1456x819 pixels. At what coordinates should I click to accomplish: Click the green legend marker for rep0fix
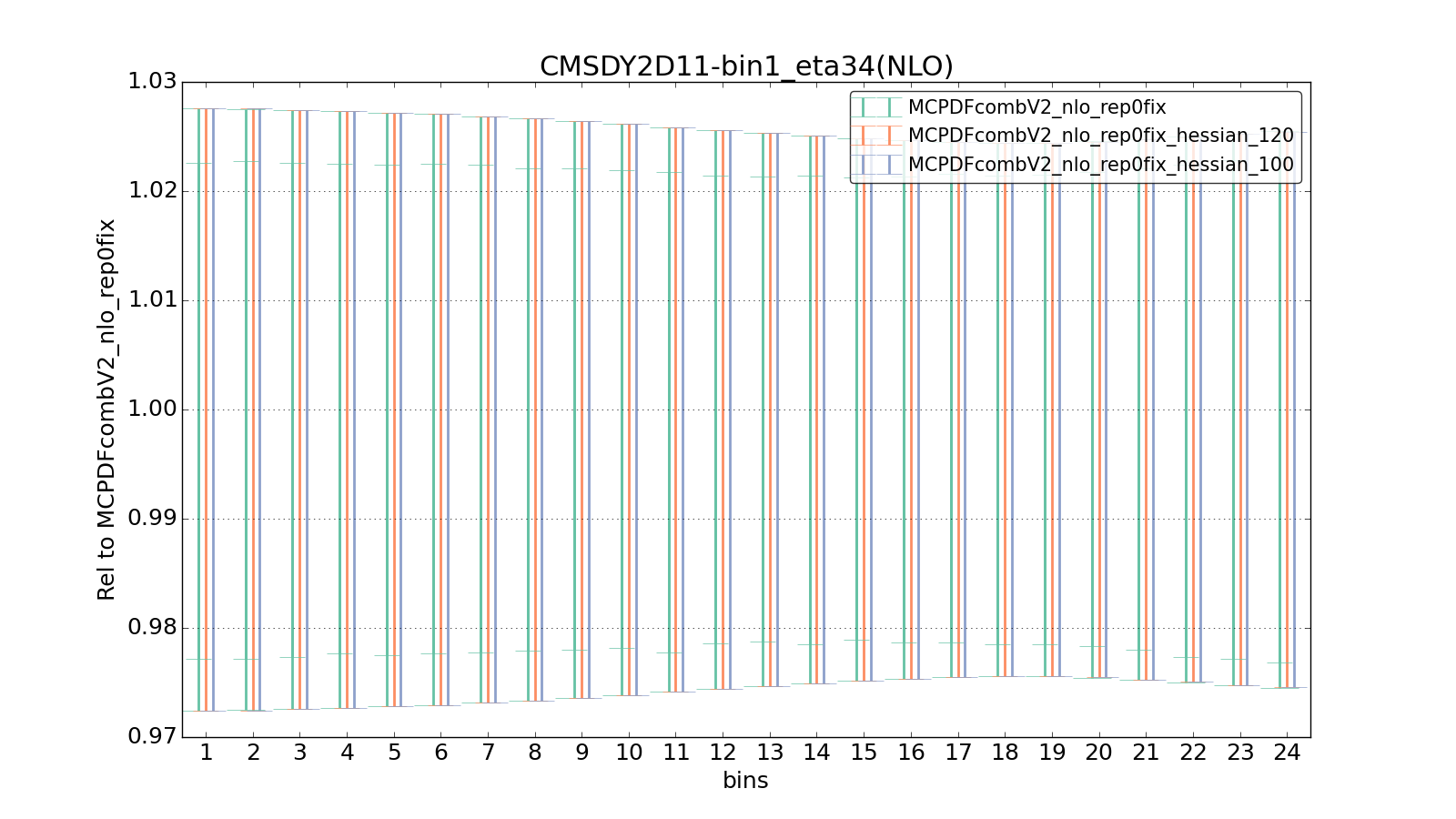coord(876,107)
